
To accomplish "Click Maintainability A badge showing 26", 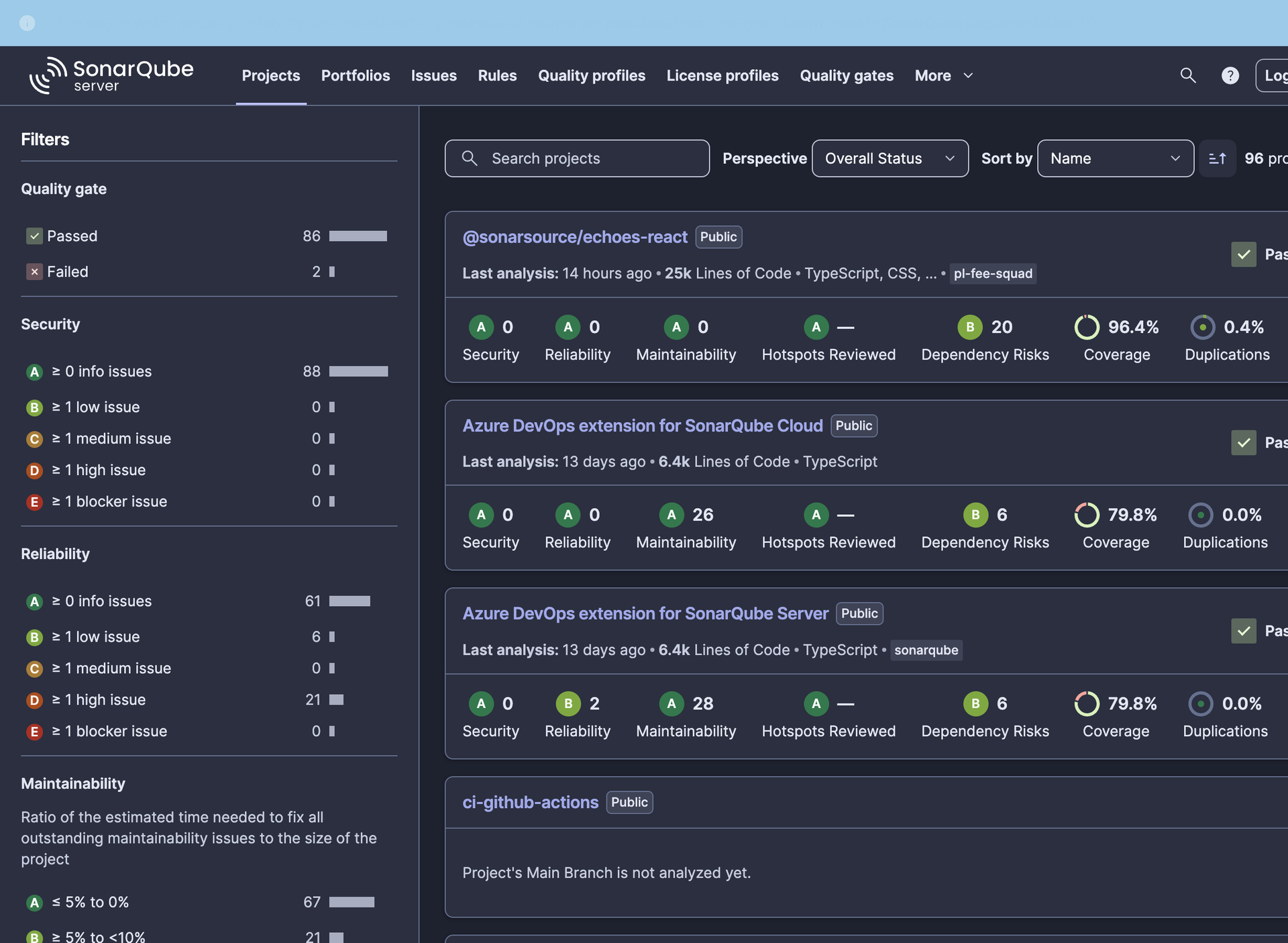I will pyautogui.click(x=671, y=515).
